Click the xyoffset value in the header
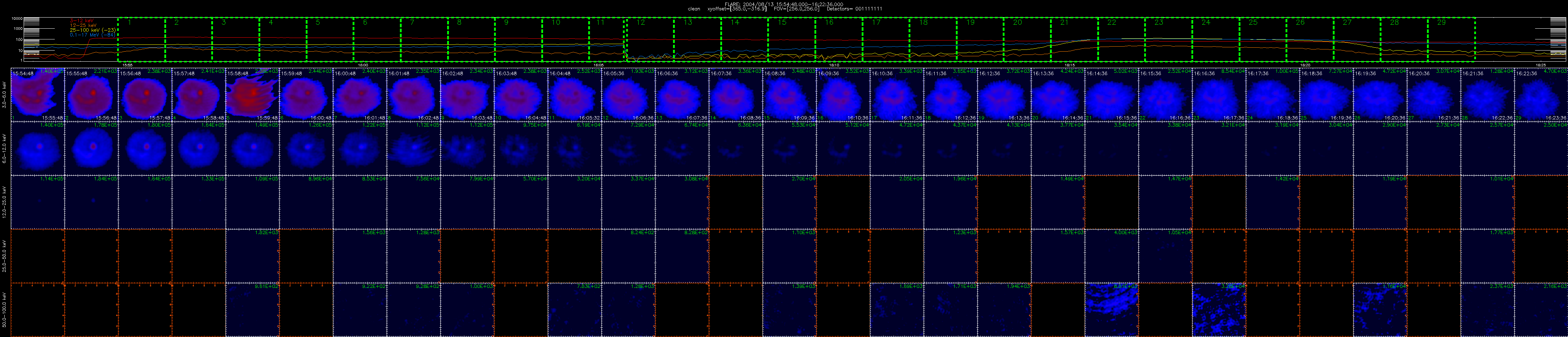The image size is (1568, 337). coord(737,9)
